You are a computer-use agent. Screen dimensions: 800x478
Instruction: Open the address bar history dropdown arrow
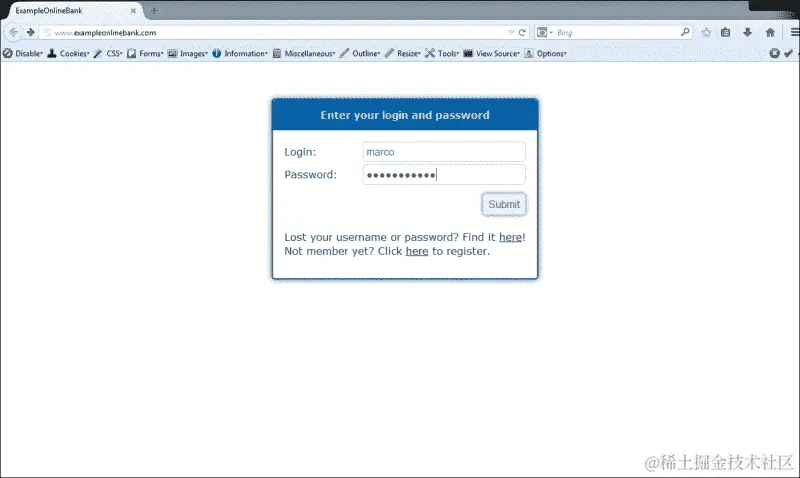click(x=511, y=32)
